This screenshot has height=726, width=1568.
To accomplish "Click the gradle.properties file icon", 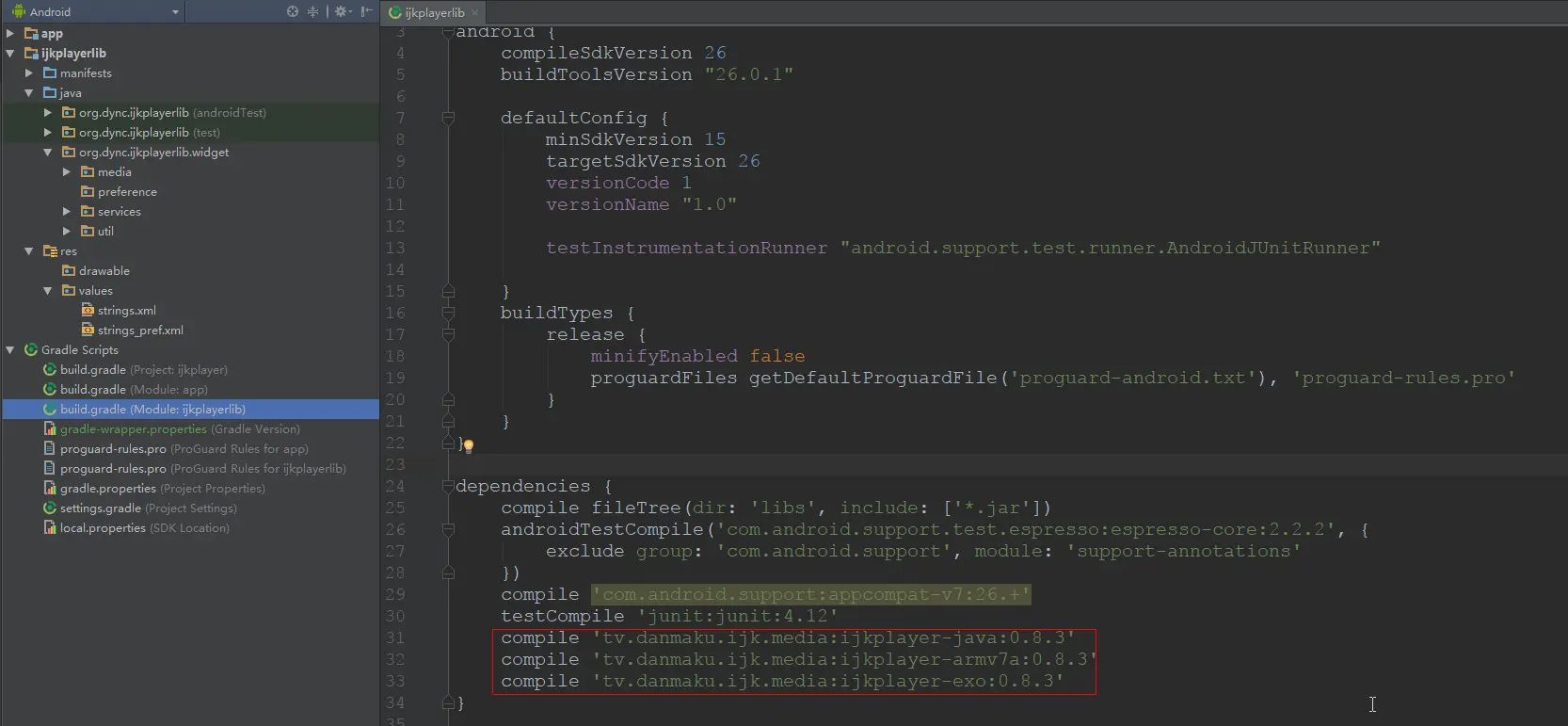I will point(50,488).
